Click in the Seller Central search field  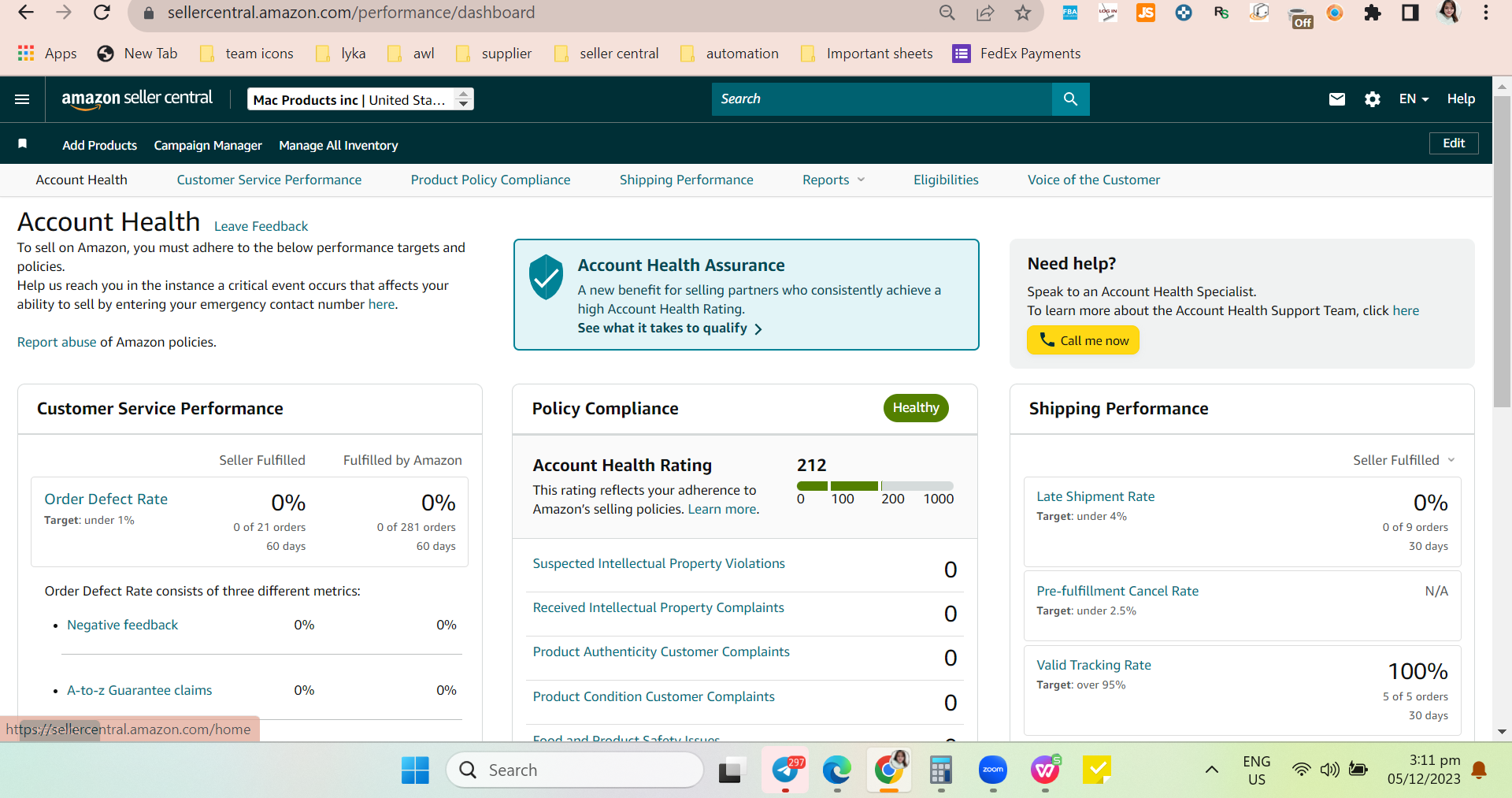click(x=882, y=99)
